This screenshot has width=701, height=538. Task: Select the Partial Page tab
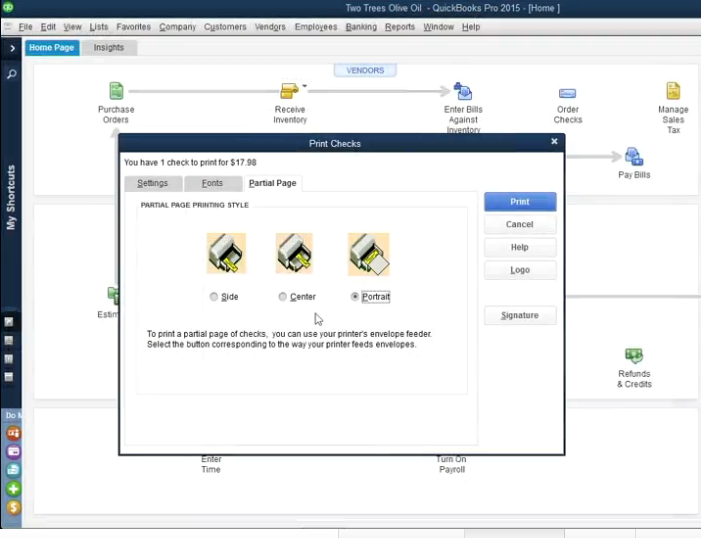point(272,183)
